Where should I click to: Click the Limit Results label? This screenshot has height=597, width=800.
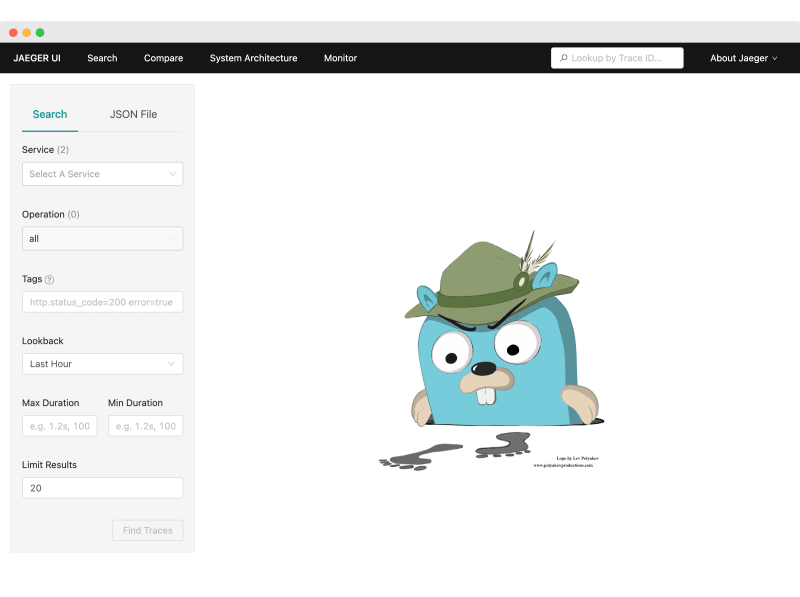pyautogui.click(x=49, y=465)
